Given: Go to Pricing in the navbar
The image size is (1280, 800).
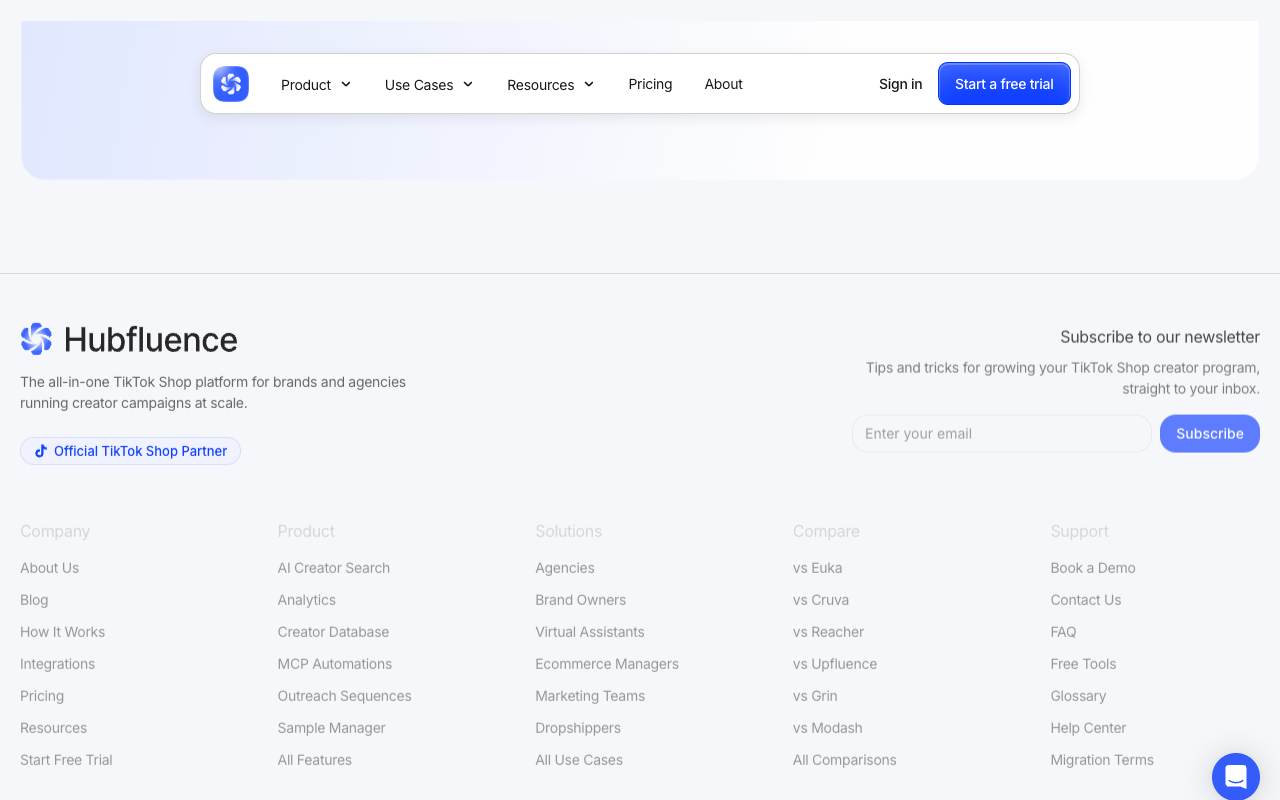Looking at the screenshot, I should 650,84.
